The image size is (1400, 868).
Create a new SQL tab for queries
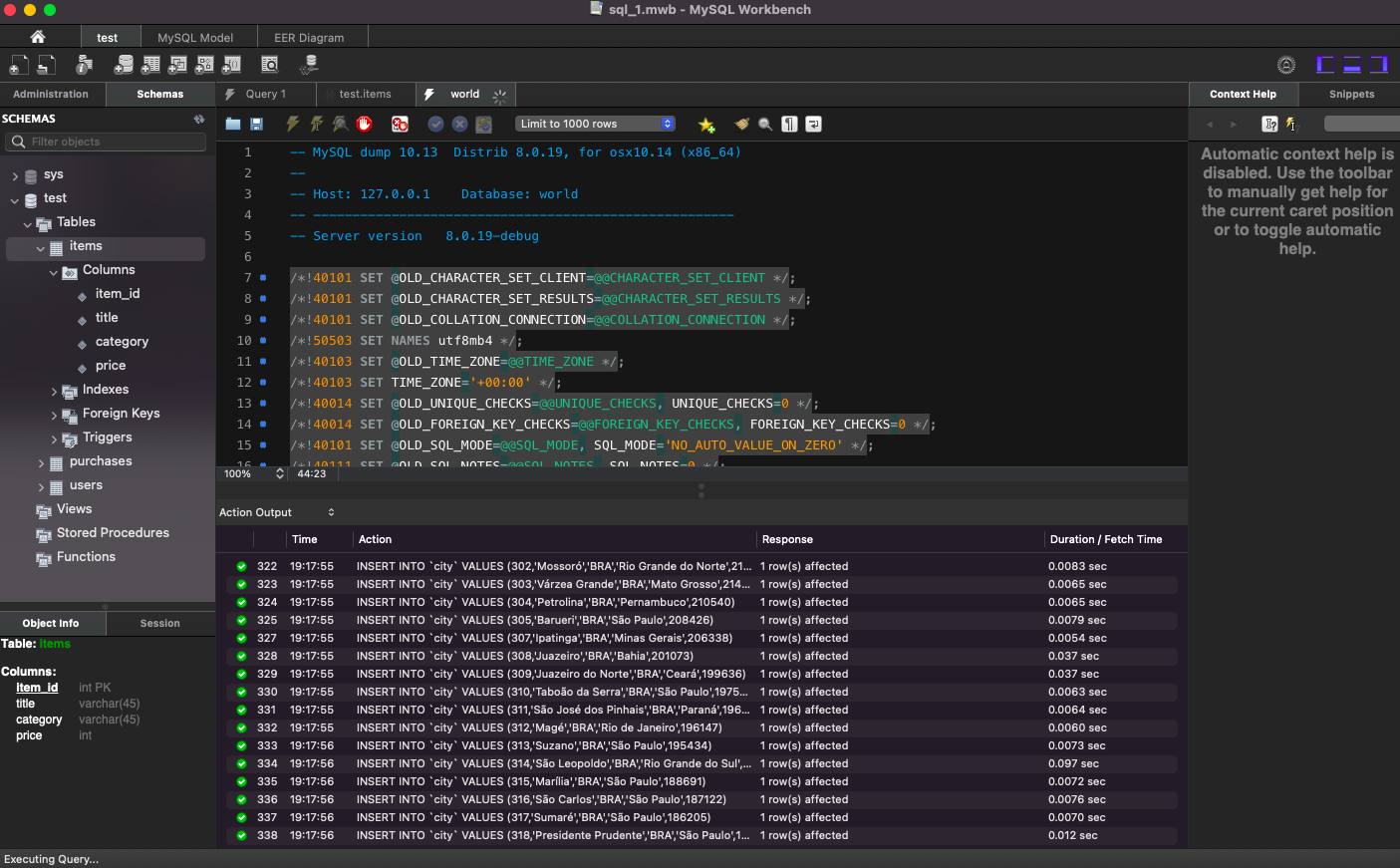click(19, 65)
